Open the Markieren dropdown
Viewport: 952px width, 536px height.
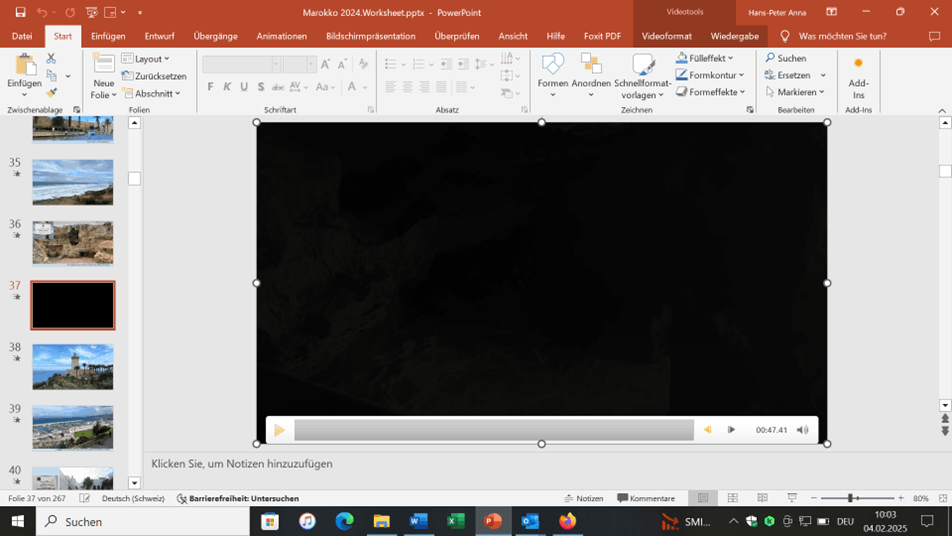(x=795, y=92)
